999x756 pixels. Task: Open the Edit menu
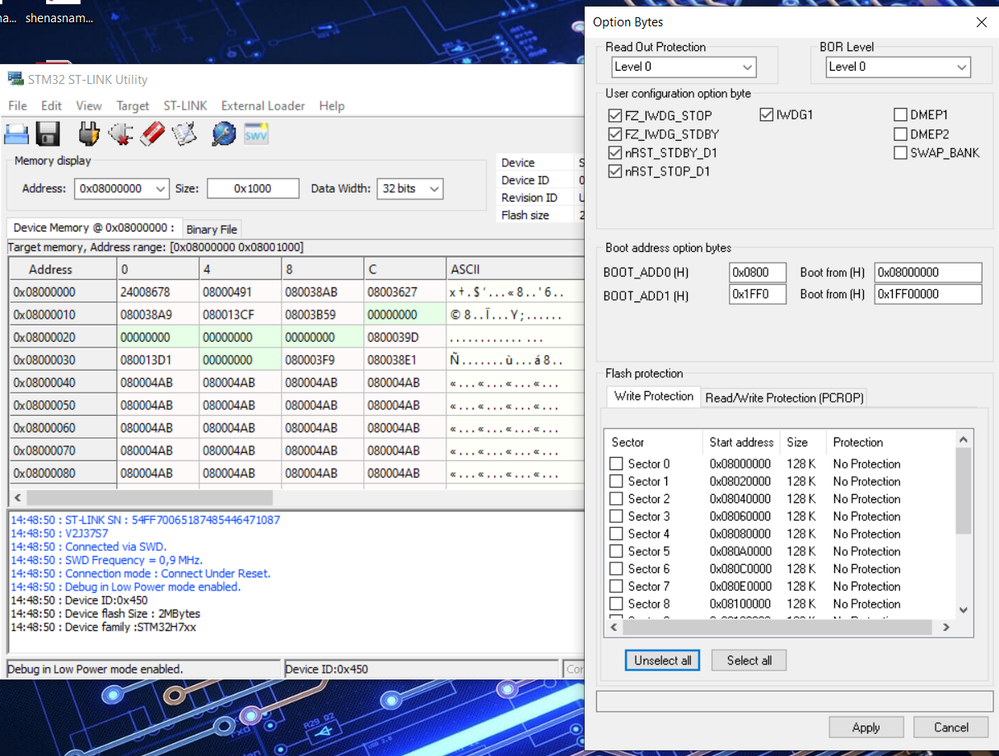tap(51, 106)
